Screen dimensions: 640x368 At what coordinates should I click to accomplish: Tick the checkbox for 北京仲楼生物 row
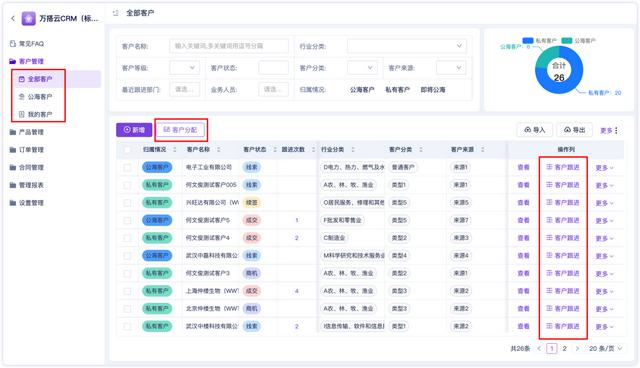click(x=127, y=309)
